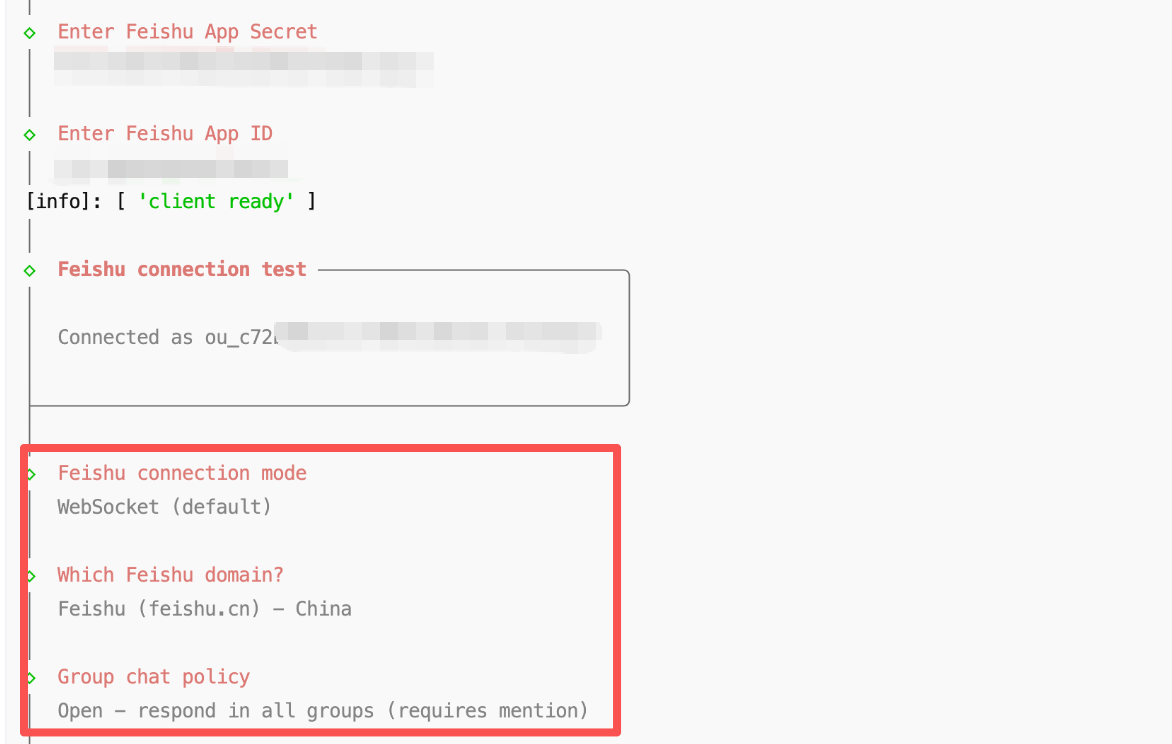Click the Feishu connection test heading

click(182, 269)
